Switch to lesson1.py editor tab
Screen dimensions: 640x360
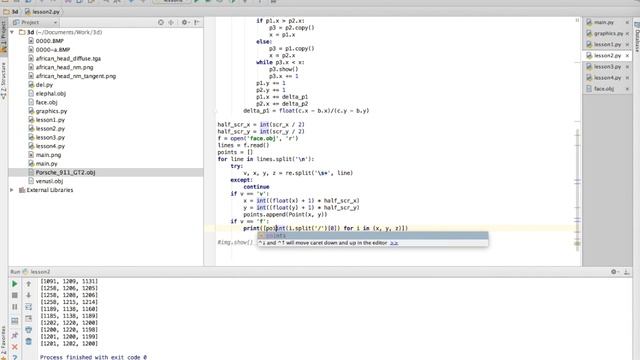[x=607, y=44]
